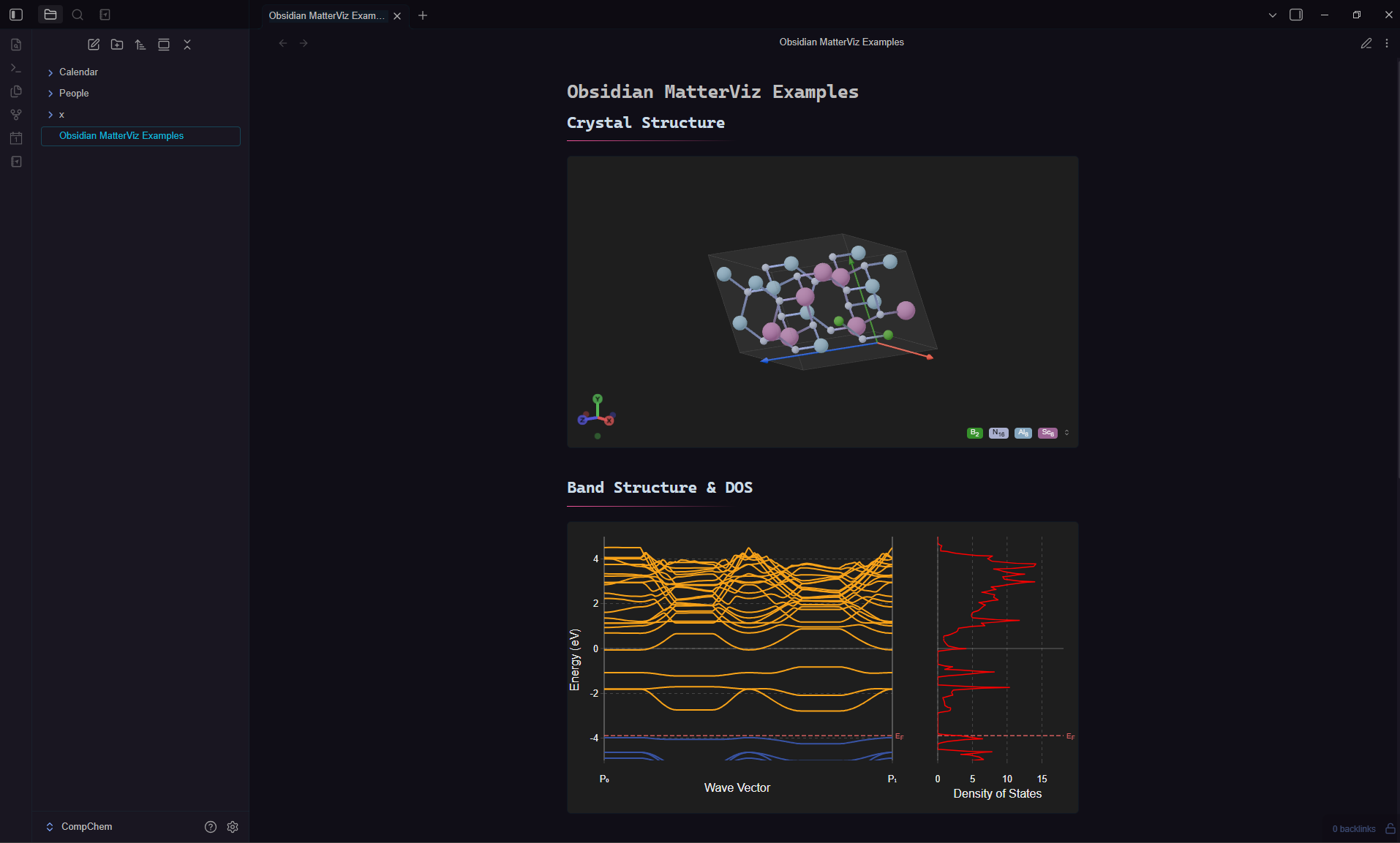The image size is (1400, 843).
Task: Click the N16 element legend swatch
Action: pyautogui.click(x=998, y=433)
